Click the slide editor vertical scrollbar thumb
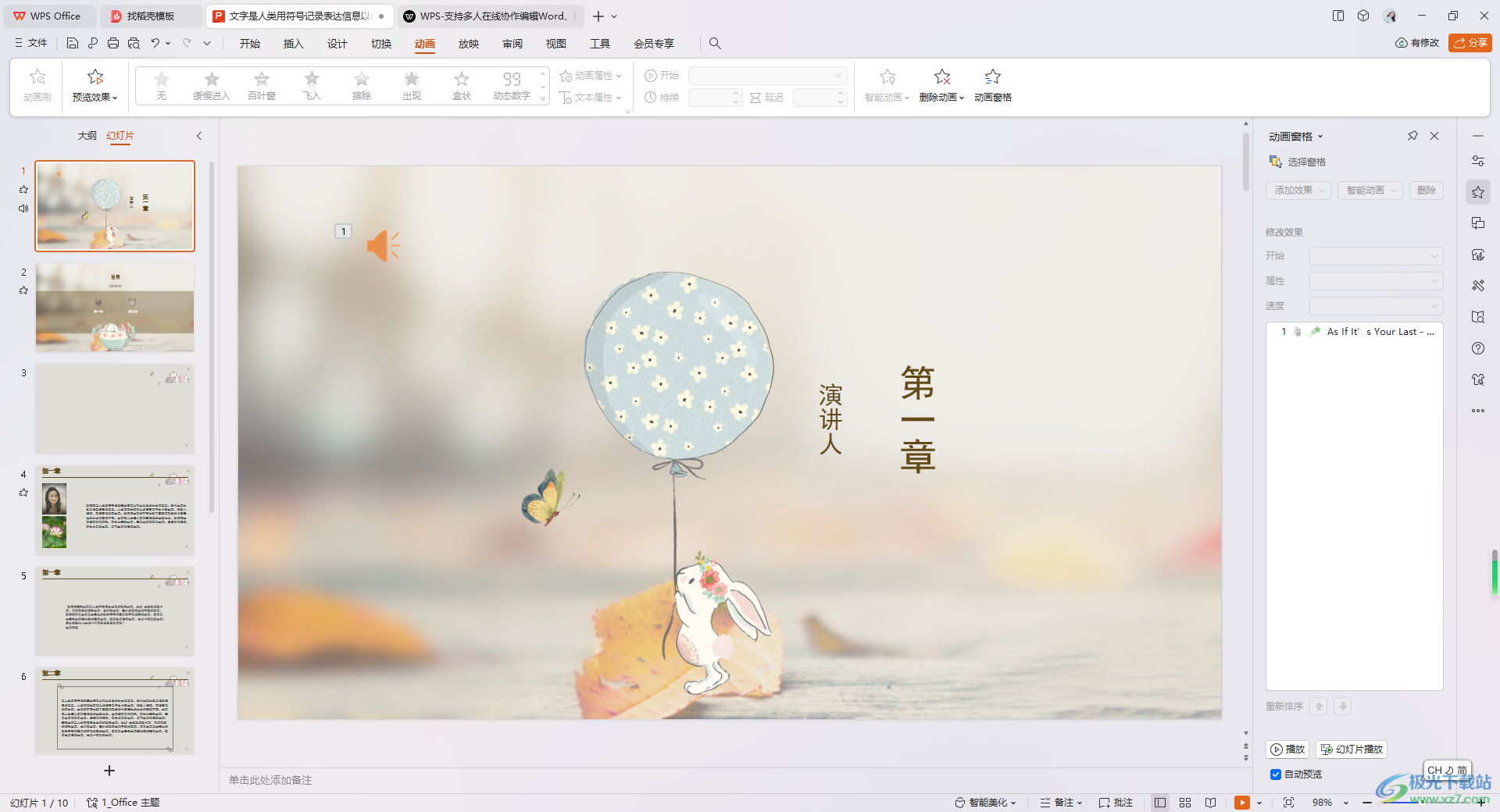 (1246, 162)
